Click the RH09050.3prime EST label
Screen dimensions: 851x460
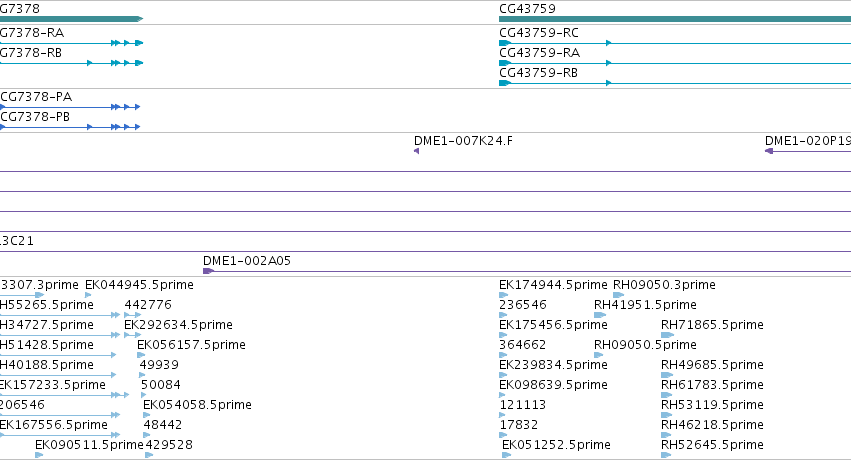[664, 285]
